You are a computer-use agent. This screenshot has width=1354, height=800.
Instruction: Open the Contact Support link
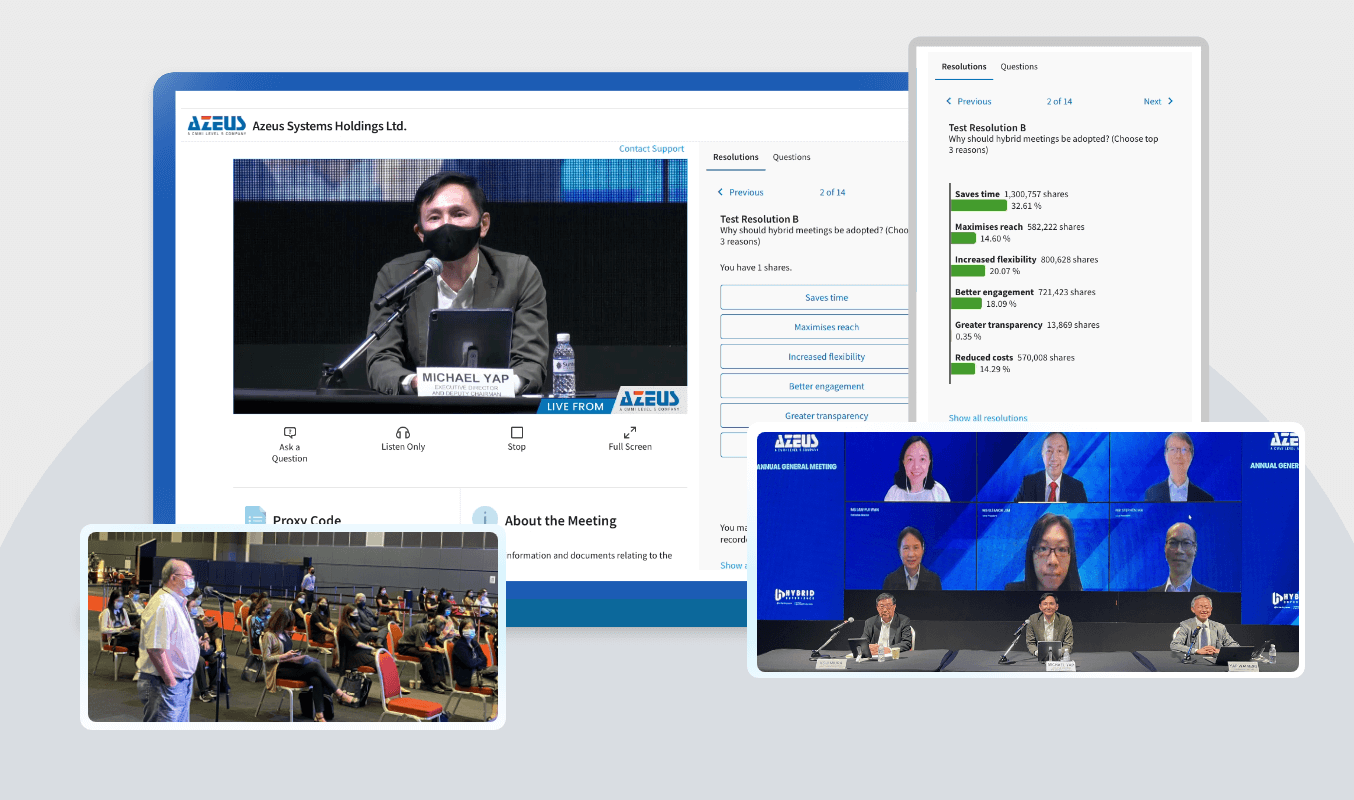[x=651, y=147]
